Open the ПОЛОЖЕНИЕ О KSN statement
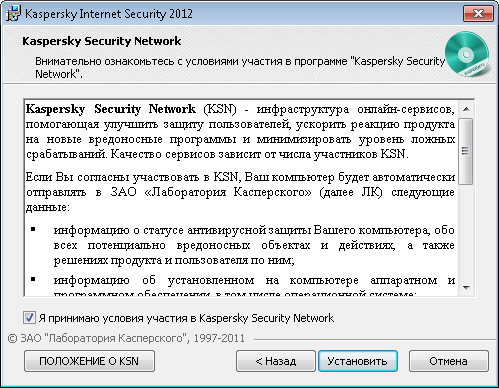This screenshot has height=388, width=499. click(x=89, y=361)
